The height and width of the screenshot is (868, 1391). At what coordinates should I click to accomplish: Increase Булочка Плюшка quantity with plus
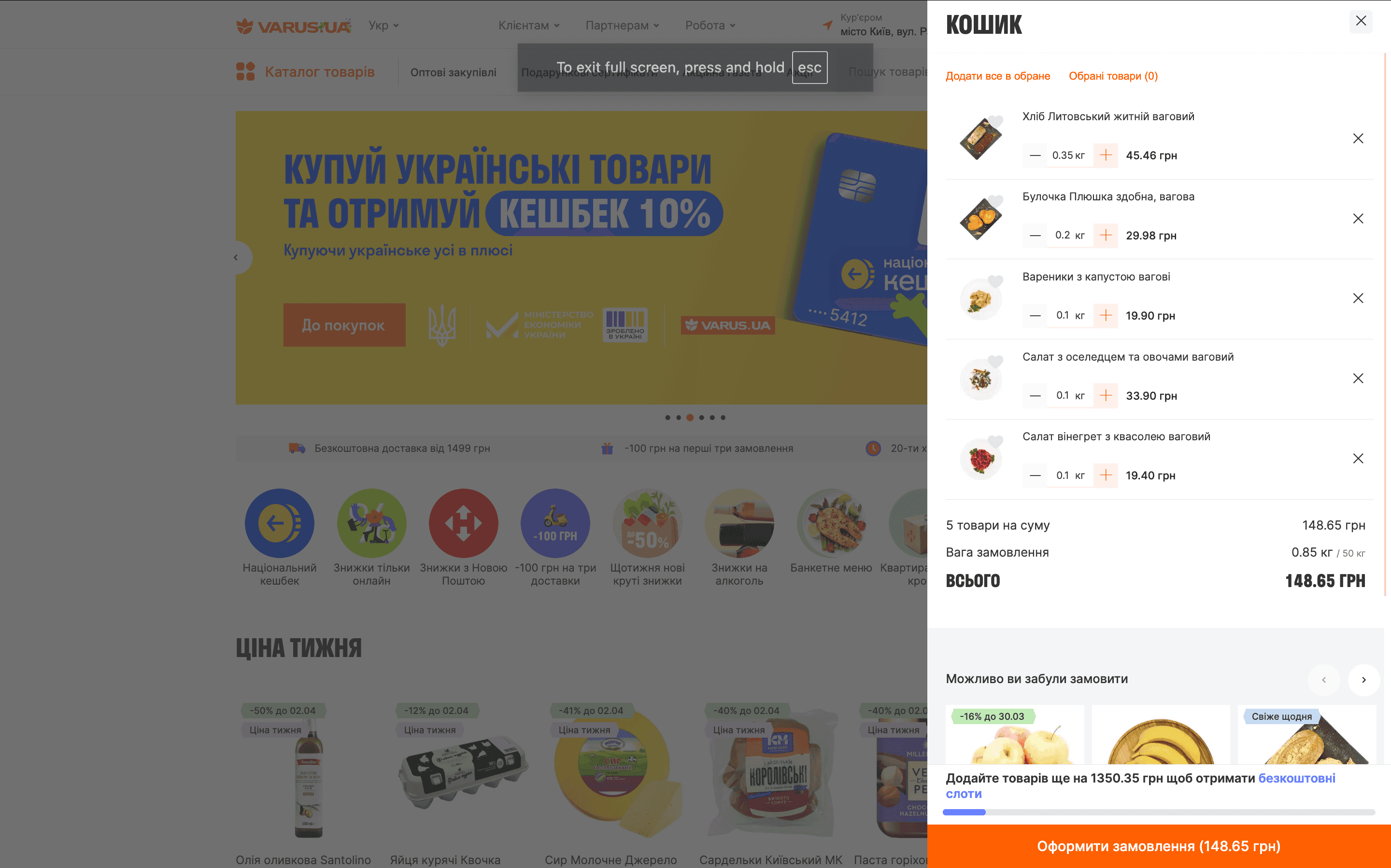click(1106, 236)
